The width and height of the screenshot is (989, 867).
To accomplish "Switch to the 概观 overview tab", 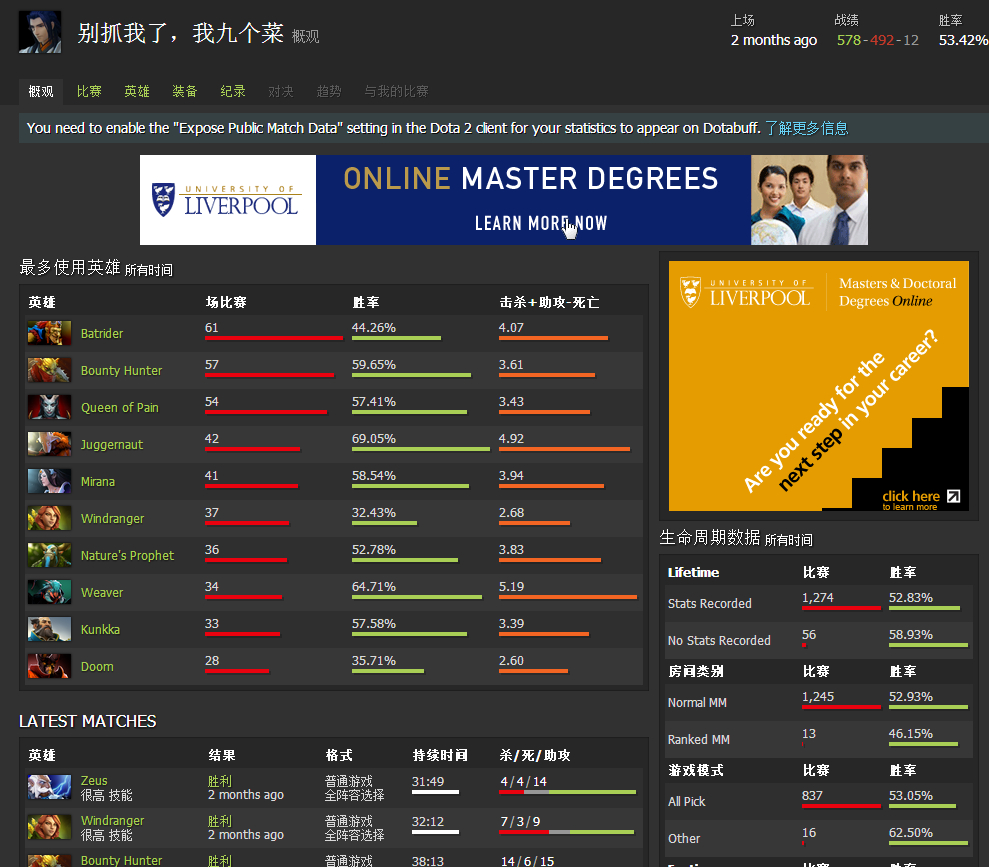I will pos(41,91).
